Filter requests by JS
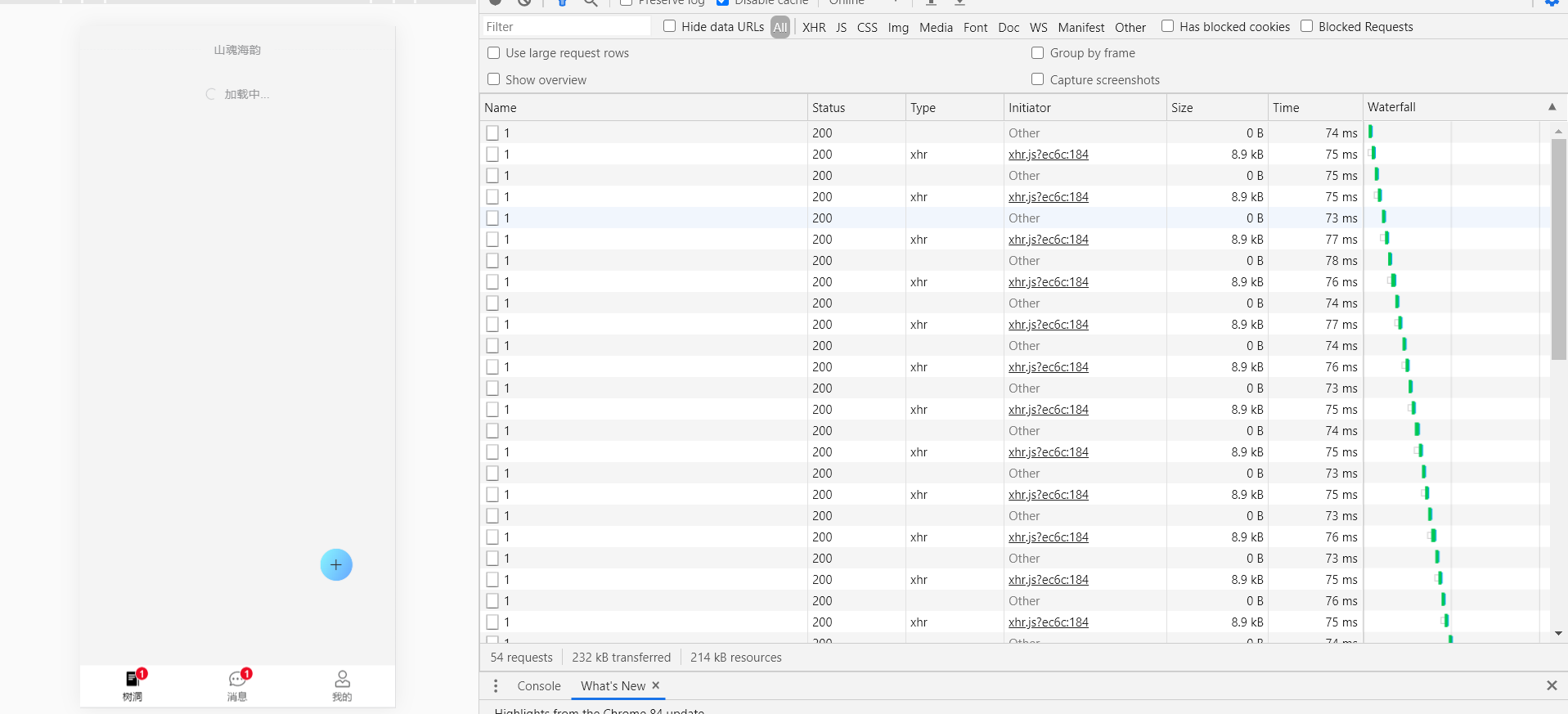The image size is (1568, 714). pyautogui.click(x=842, y=27)
